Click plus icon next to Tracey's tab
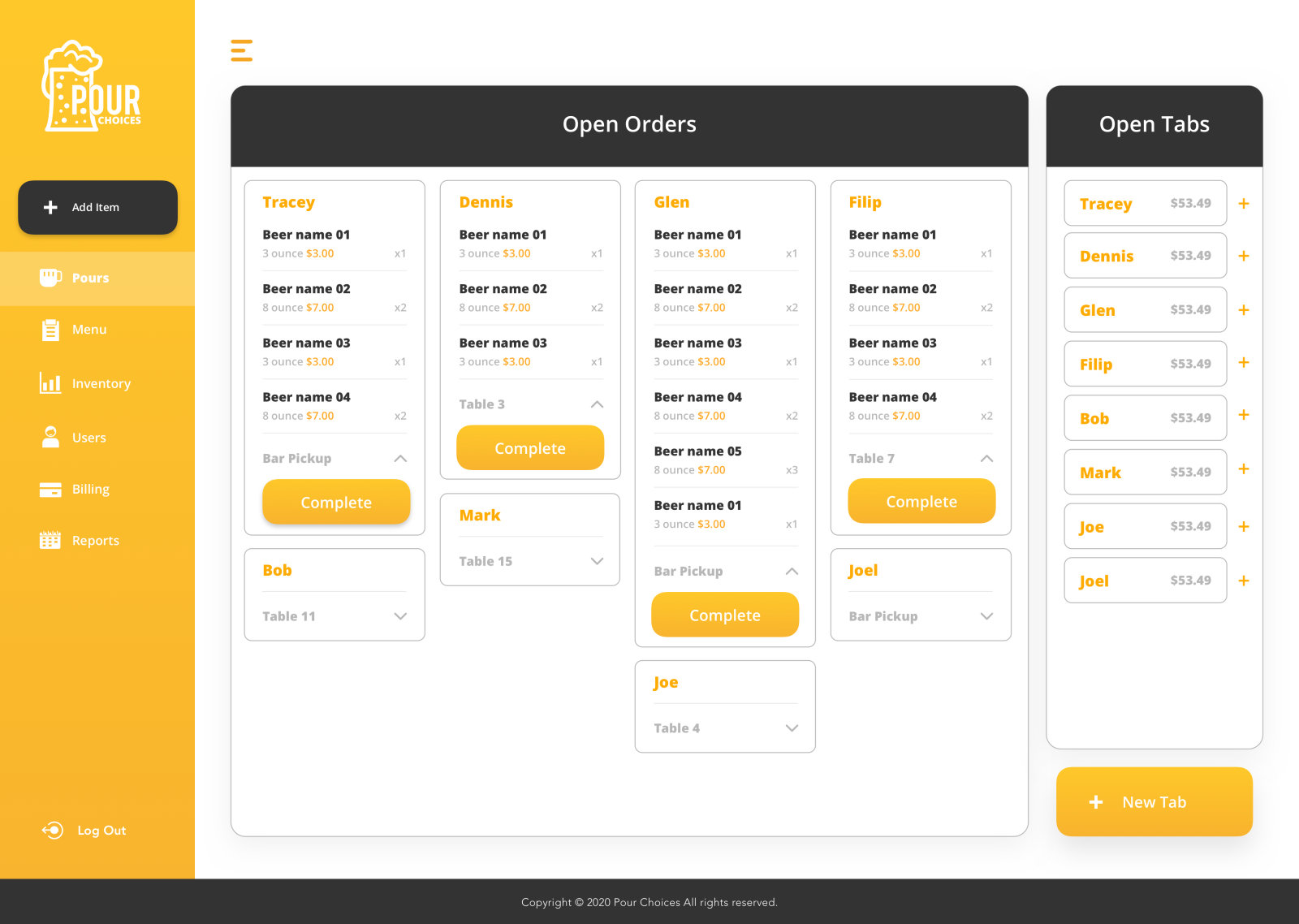 point(1243,204)
